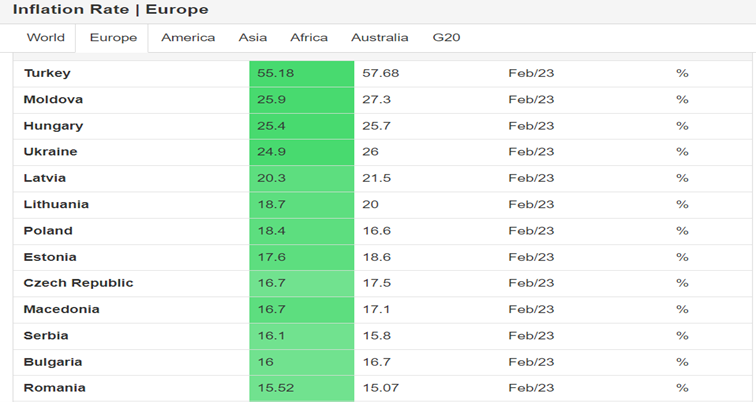Click the Moldova row link
756x402 pixels.
[53, 100]
